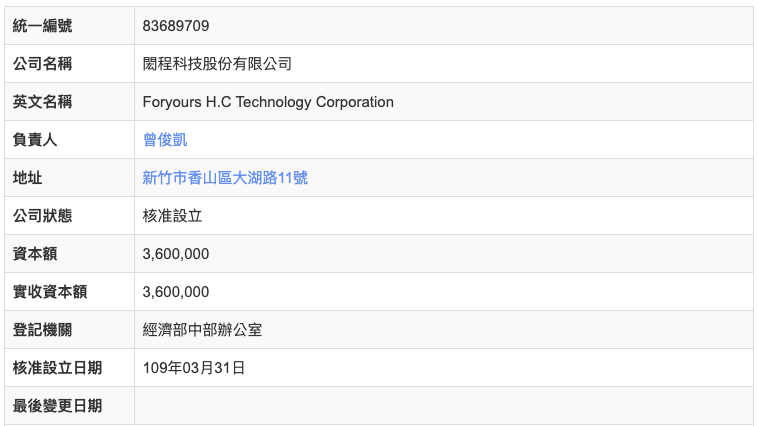
Task: Click the 核准設立日期 row header
Action: click(57, 368)
